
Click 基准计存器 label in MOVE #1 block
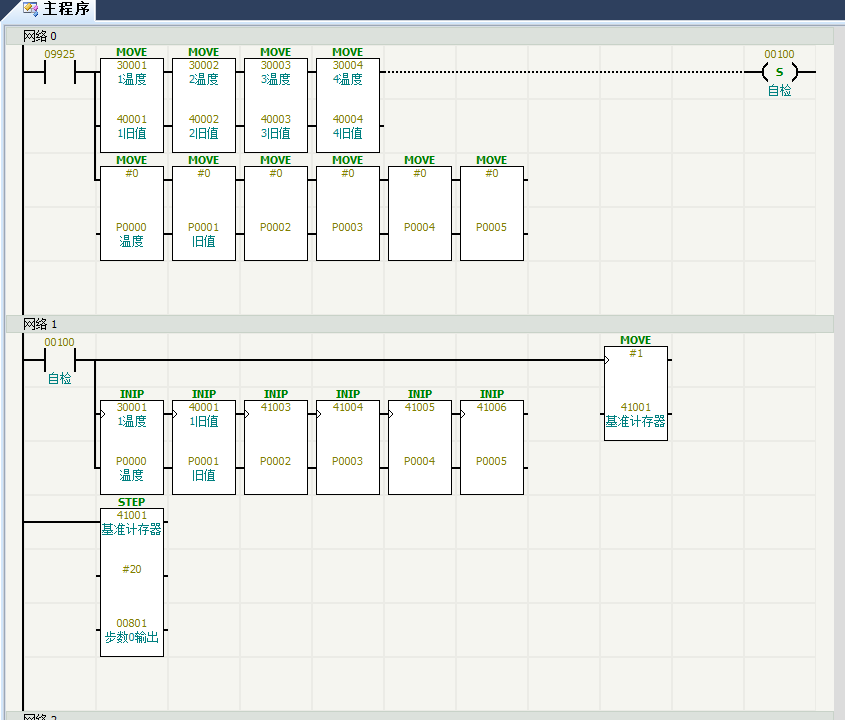[636, 421]
